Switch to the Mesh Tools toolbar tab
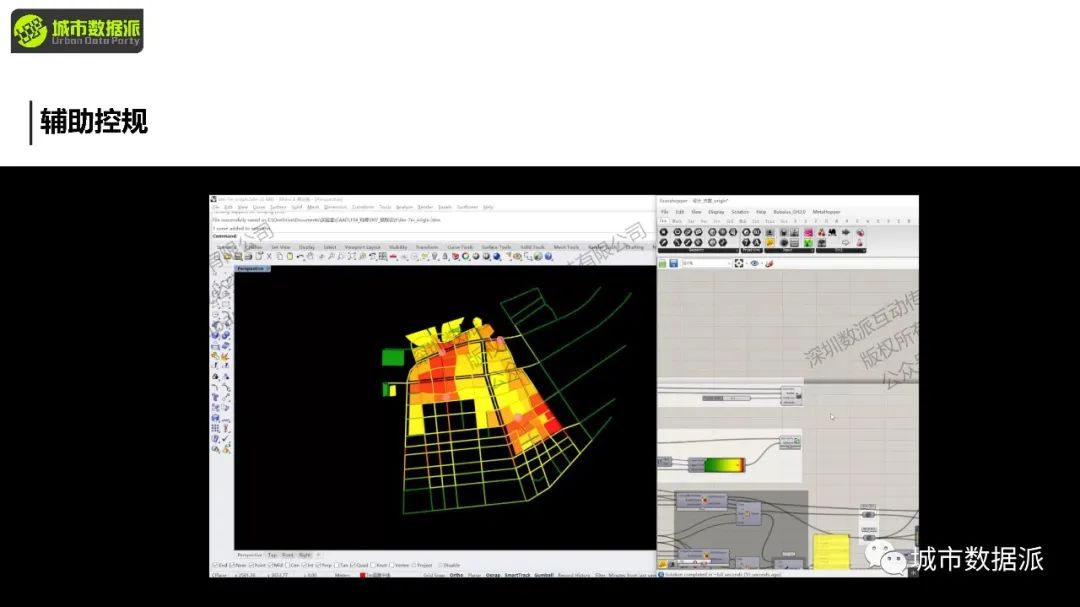Screen dimensions: 1080x607 [566, 247]
